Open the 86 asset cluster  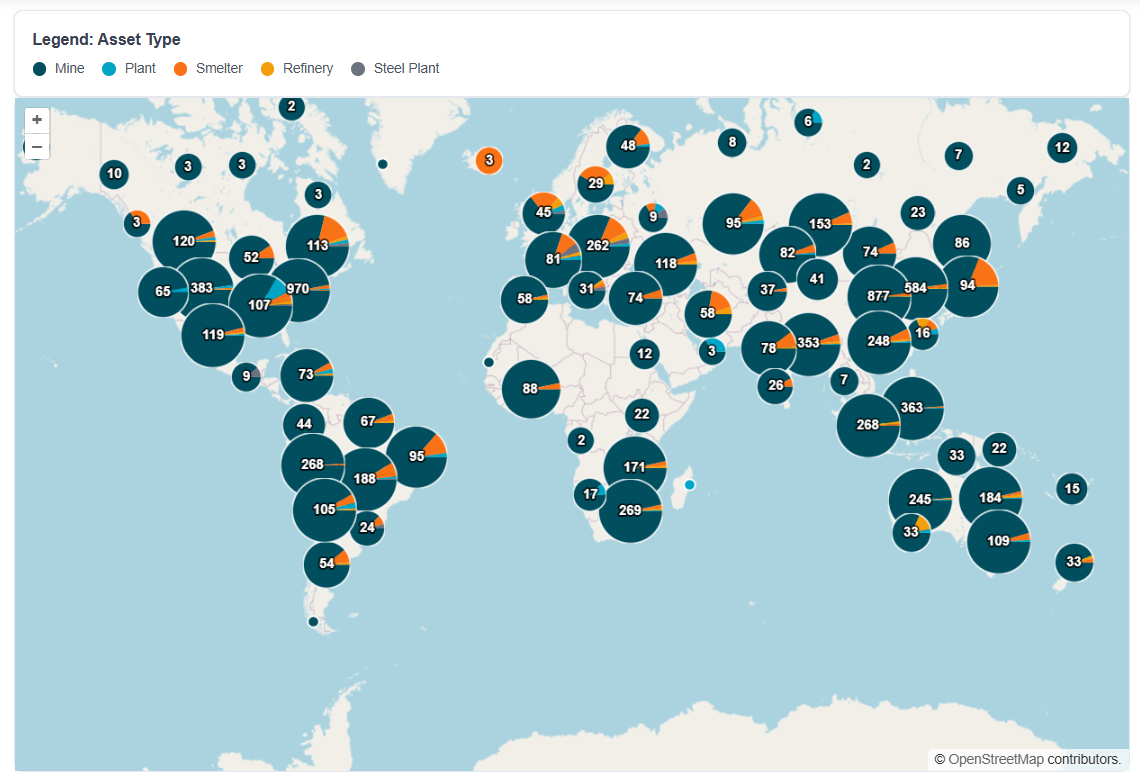click(x=962, y=244)
